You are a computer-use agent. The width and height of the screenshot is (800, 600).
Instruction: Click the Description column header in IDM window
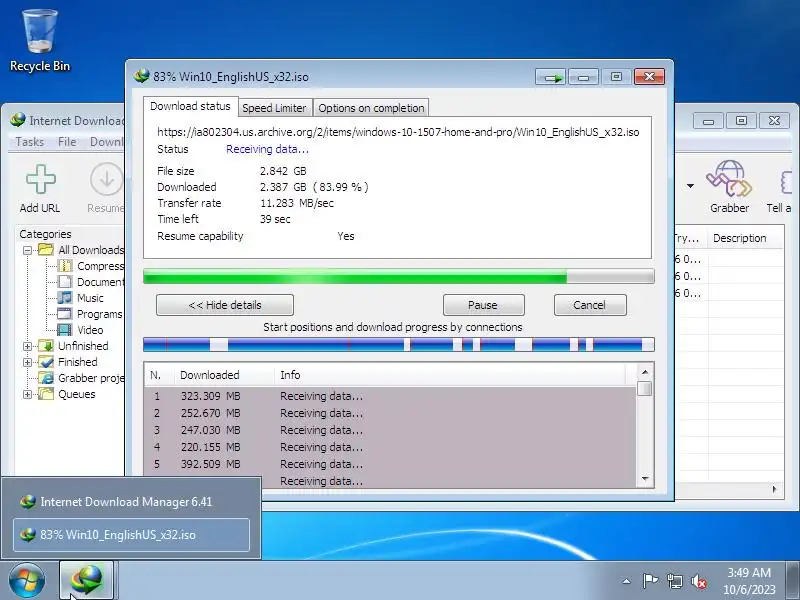point(746,238)
